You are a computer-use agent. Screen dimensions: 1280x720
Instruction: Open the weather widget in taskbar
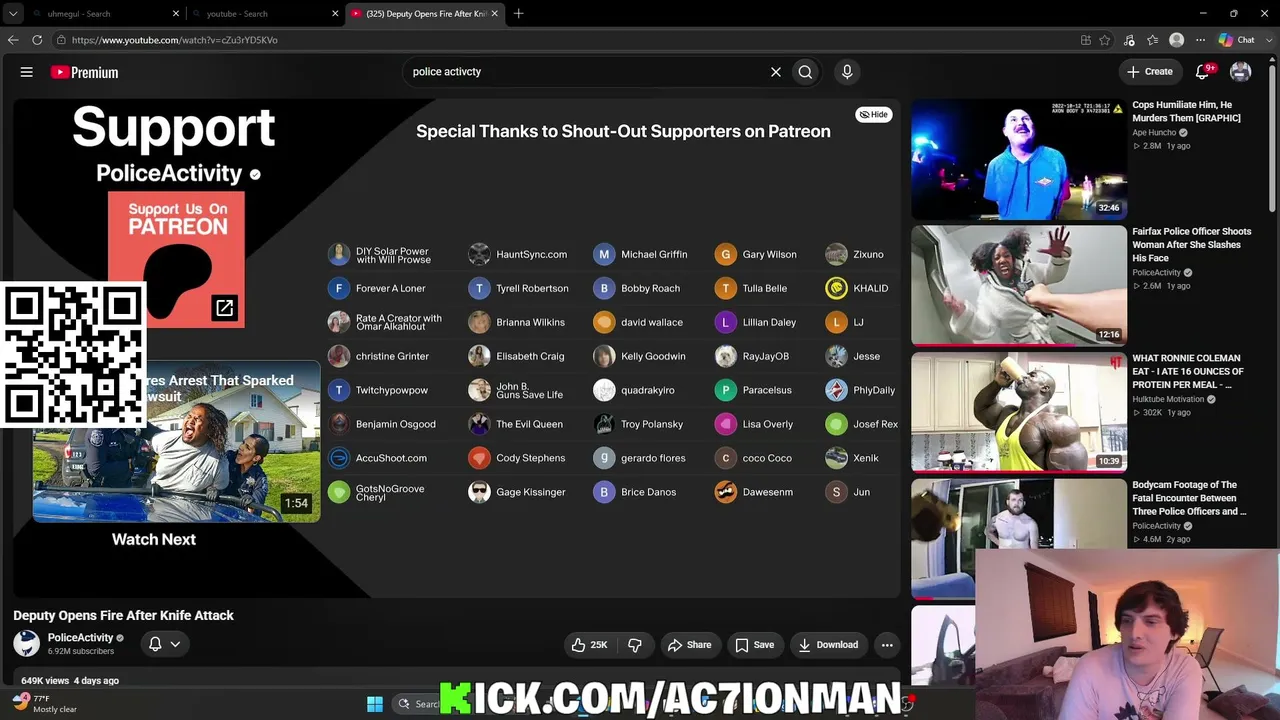(45, 704)
